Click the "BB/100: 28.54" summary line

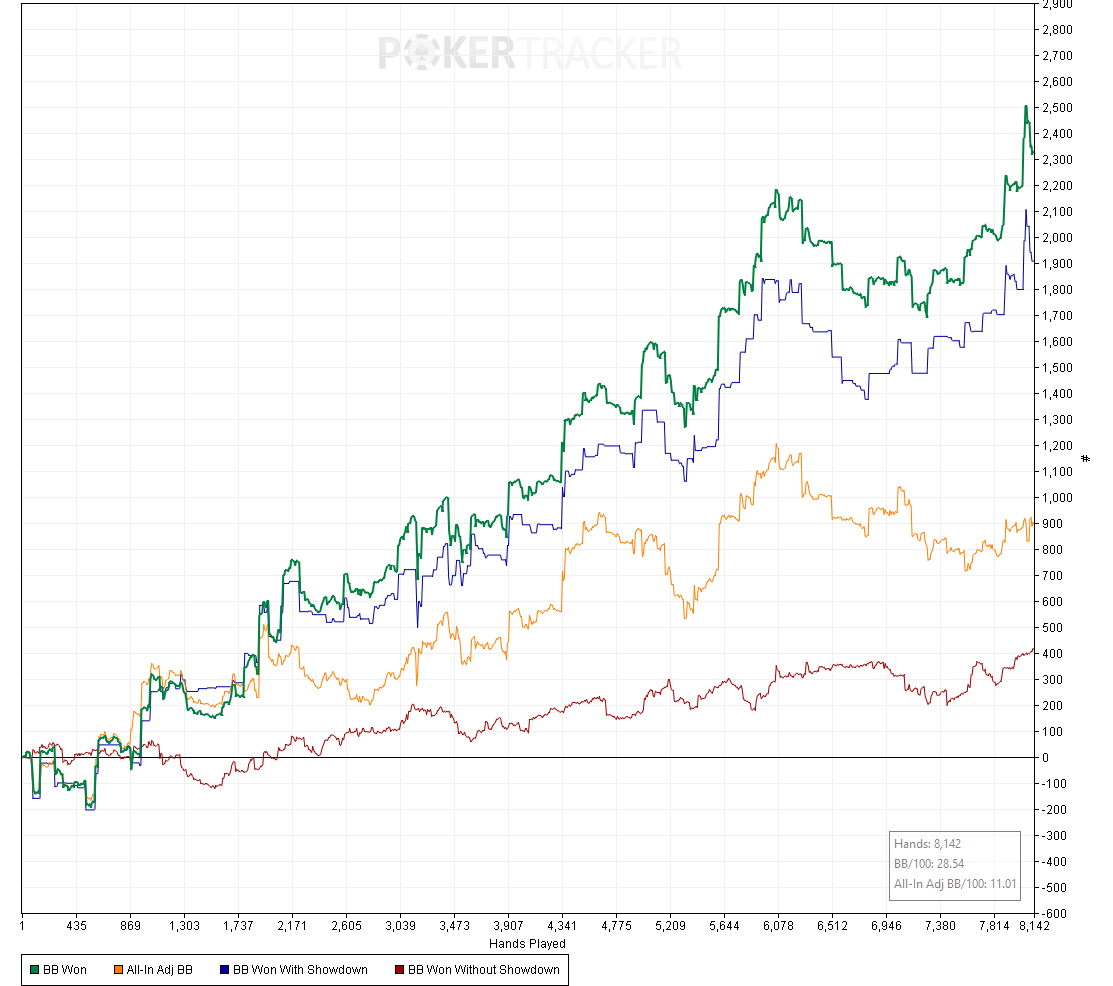click(928, 864)
